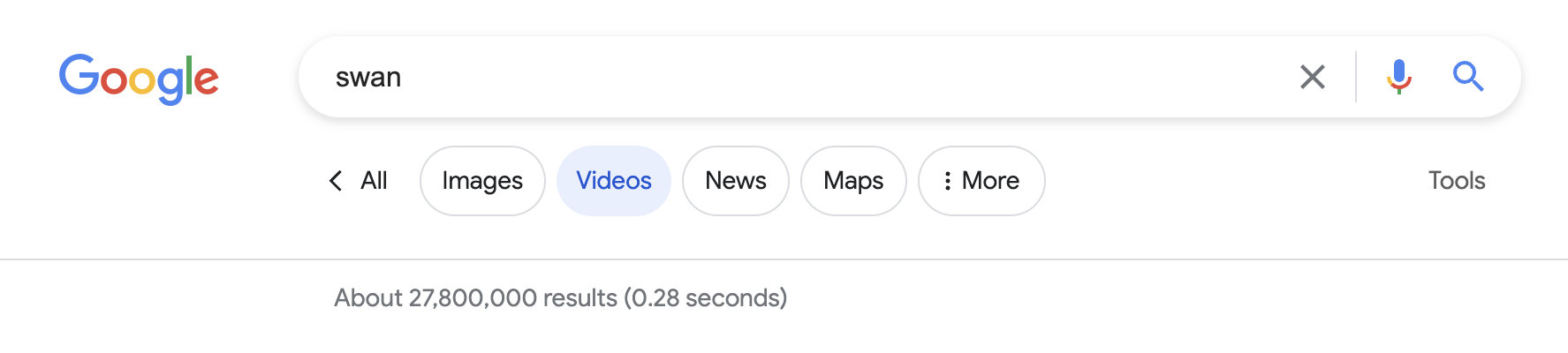
Task: Click the three-dot icon on More
Action: coord(947,181)
